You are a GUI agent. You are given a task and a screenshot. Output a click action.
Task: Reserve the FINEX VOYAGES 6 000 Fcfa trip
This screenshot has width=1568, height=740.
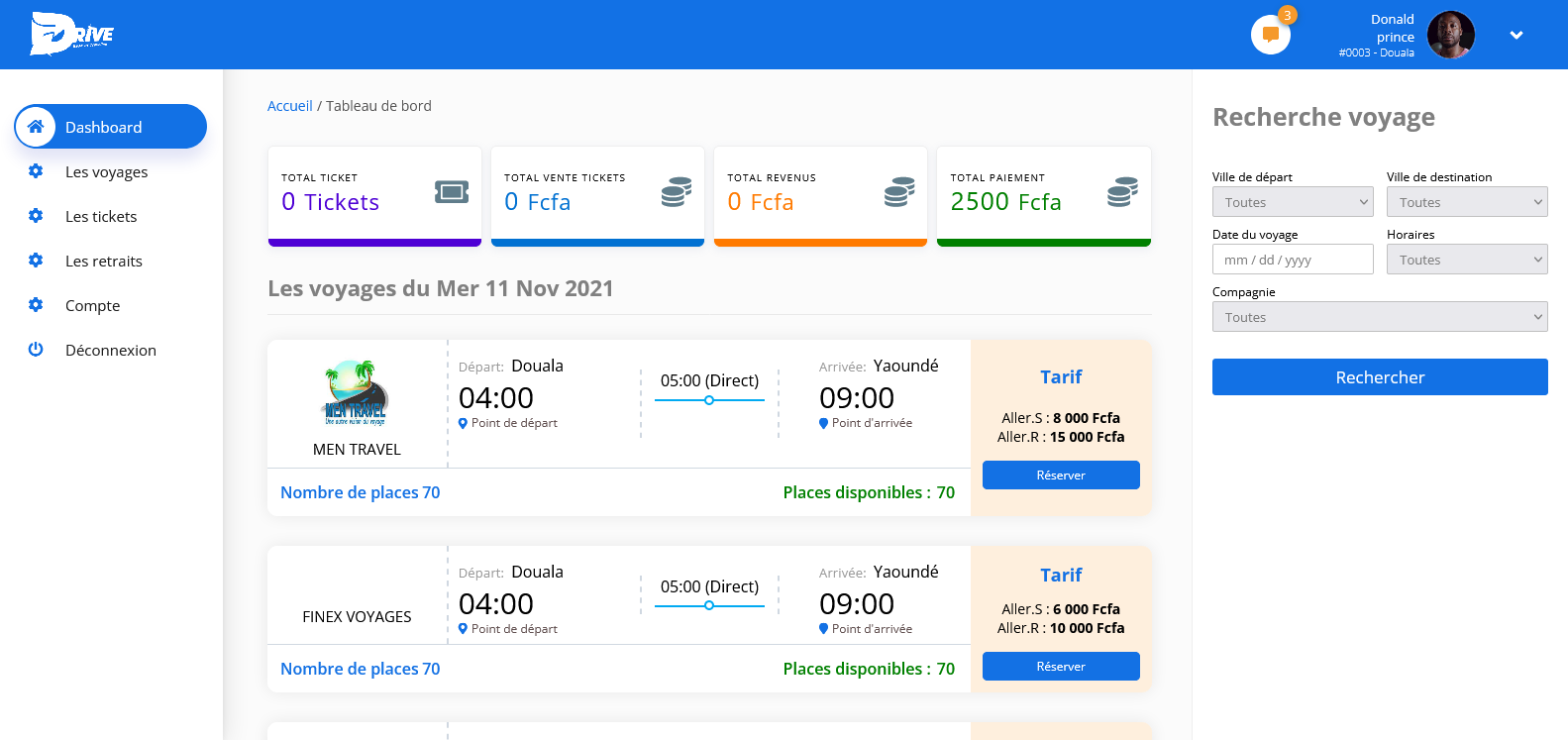tap(1061, 666)
